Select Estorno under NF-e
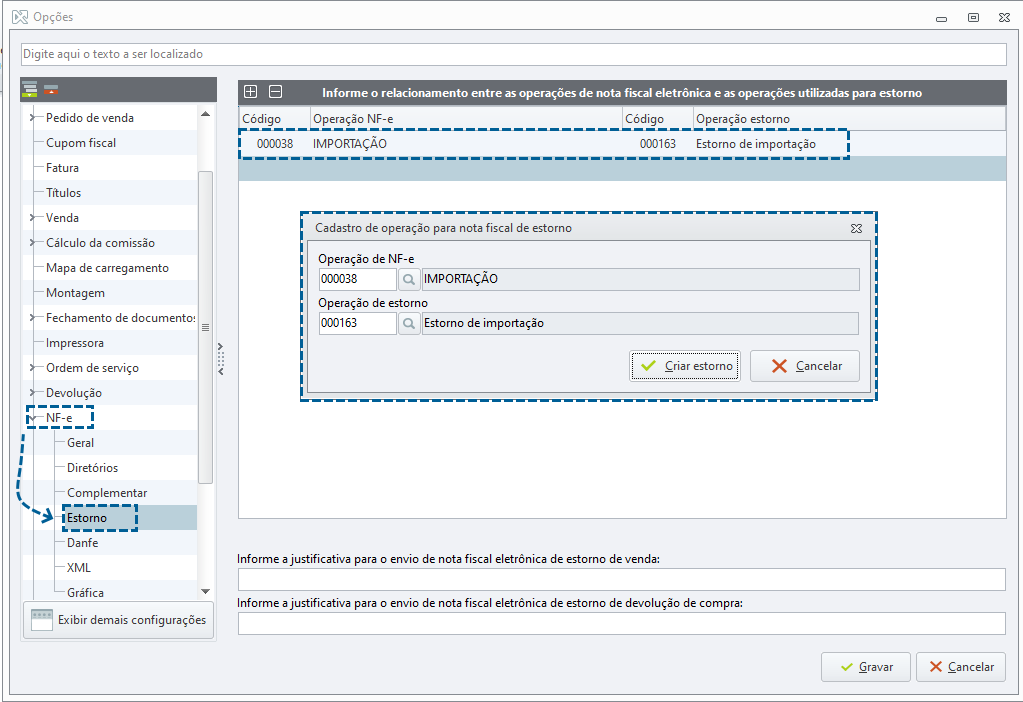 point(87,517)
